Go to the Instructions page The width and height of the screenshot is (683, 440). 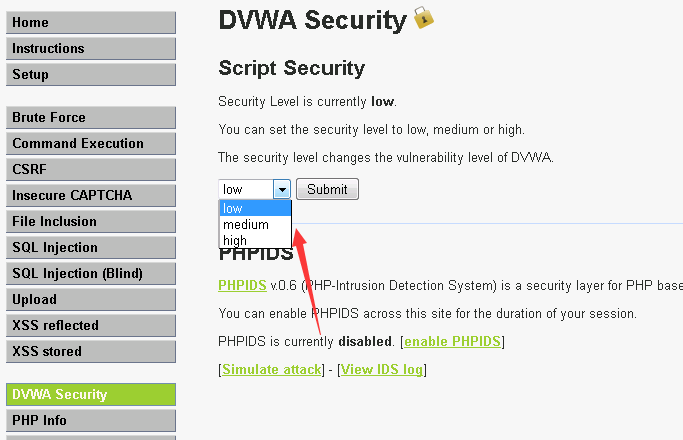coord(91,48)
